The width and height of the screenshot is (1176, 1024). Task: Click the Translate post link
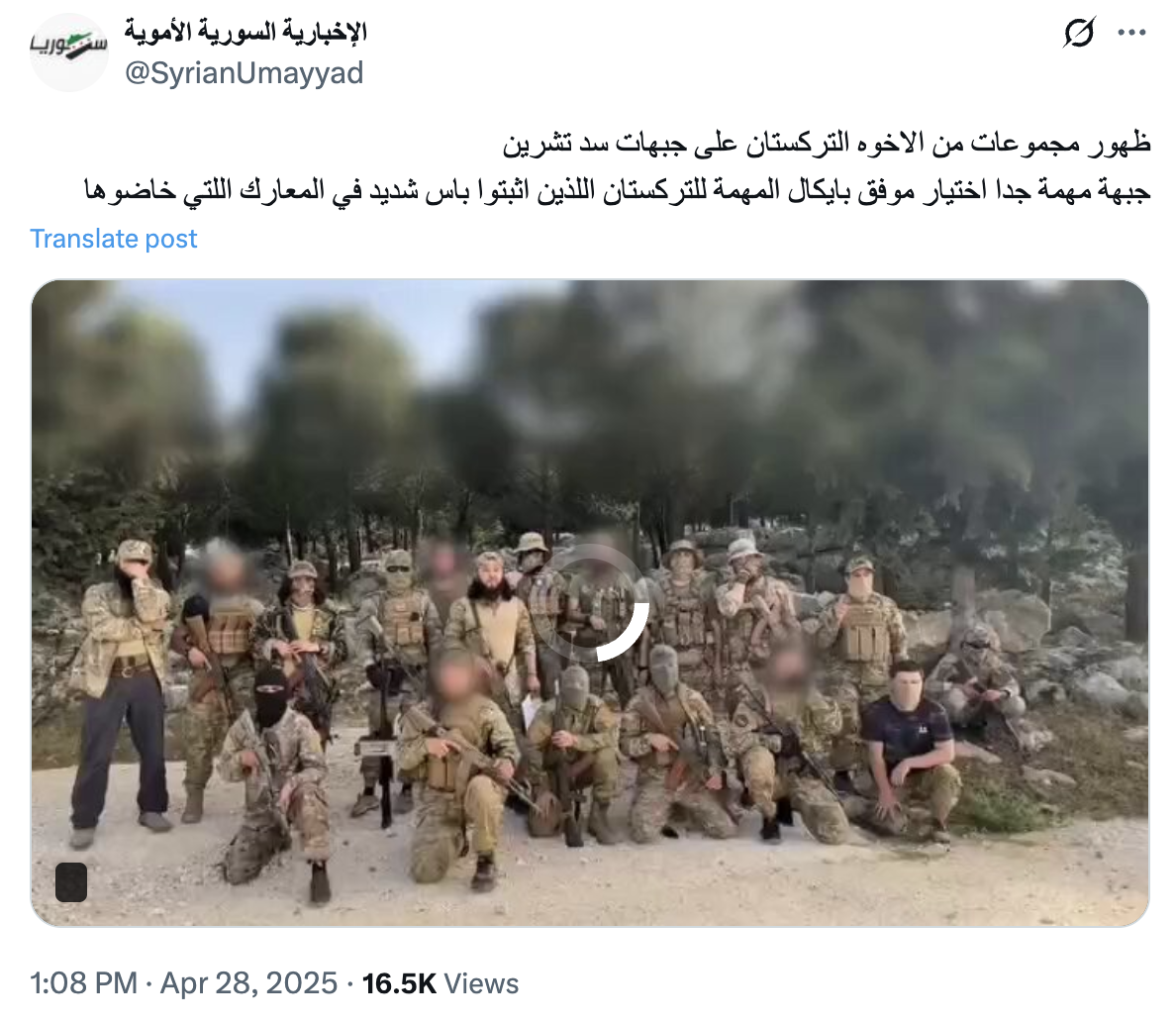[113, 239]
